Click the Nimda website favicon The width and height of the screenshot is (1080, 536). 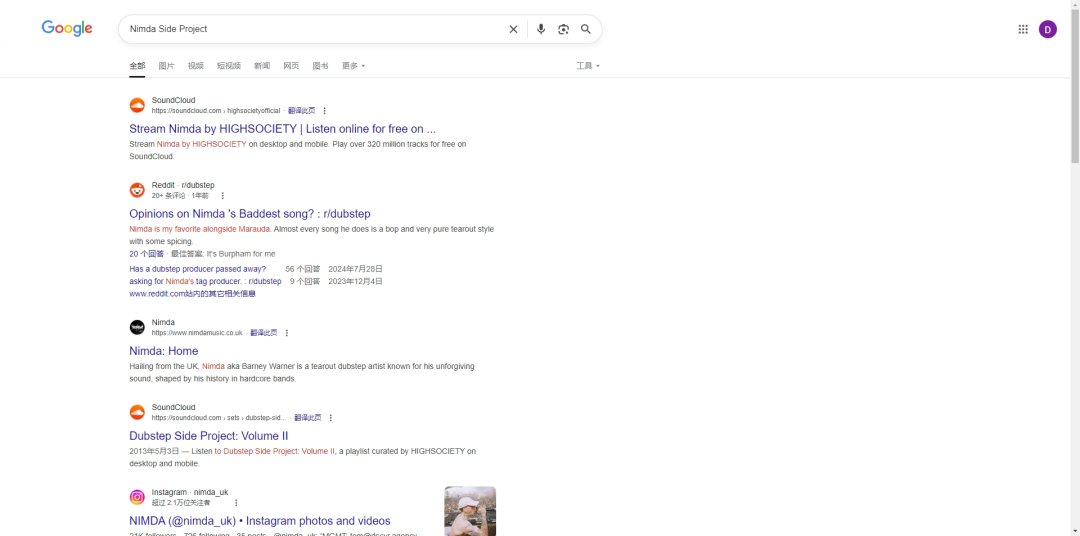(x=137, y=327)
